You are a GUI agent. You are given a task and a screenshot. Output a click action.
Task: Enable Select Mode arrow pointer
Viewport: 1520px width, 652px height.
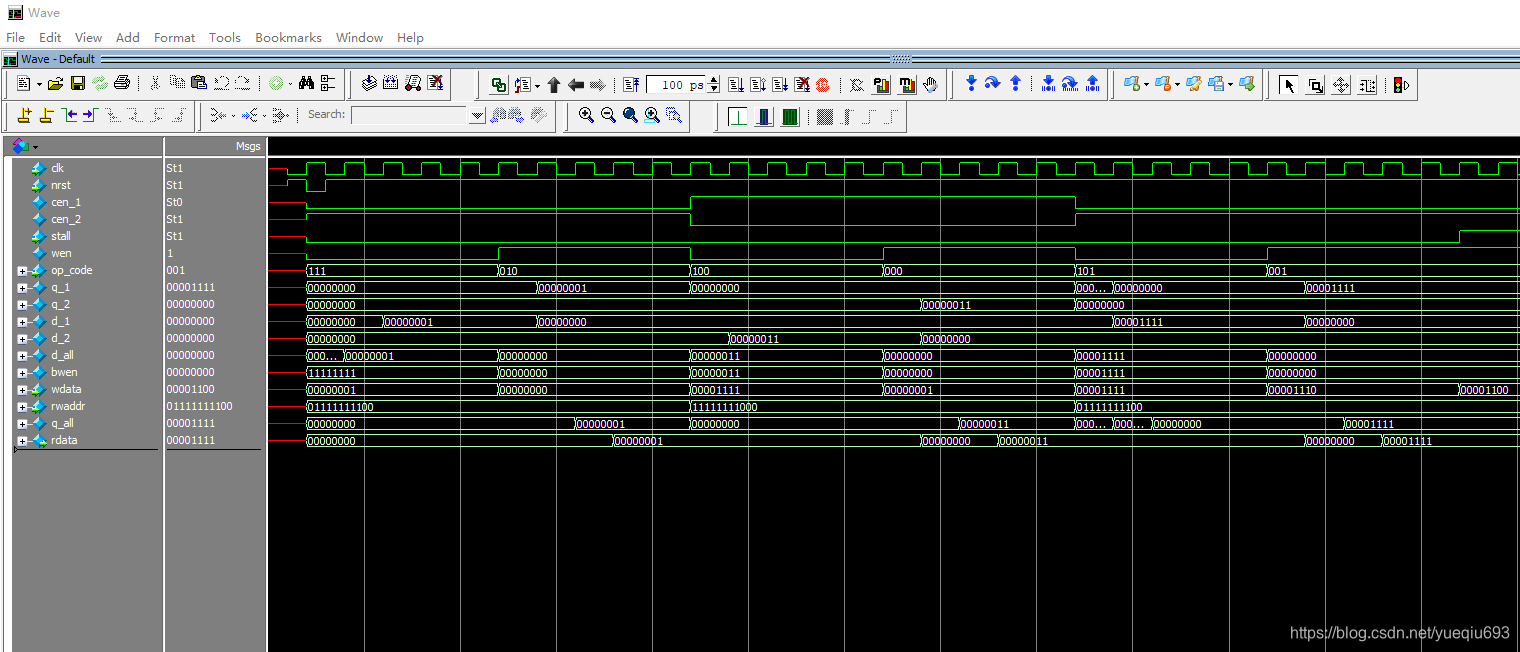coord(1289,85)
